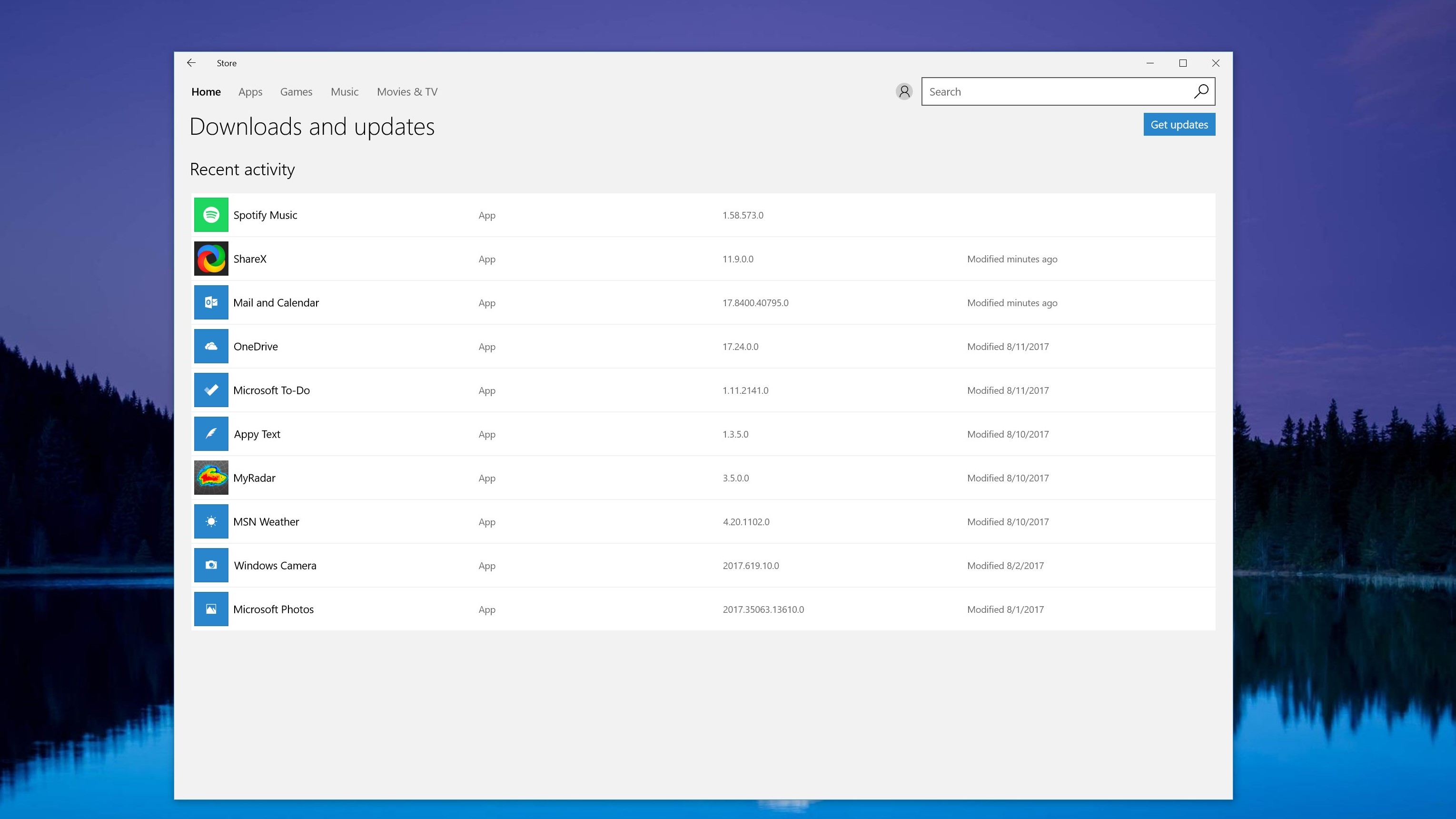Click the Windows Camera icon
The image size is (1456, 819).
211,565
